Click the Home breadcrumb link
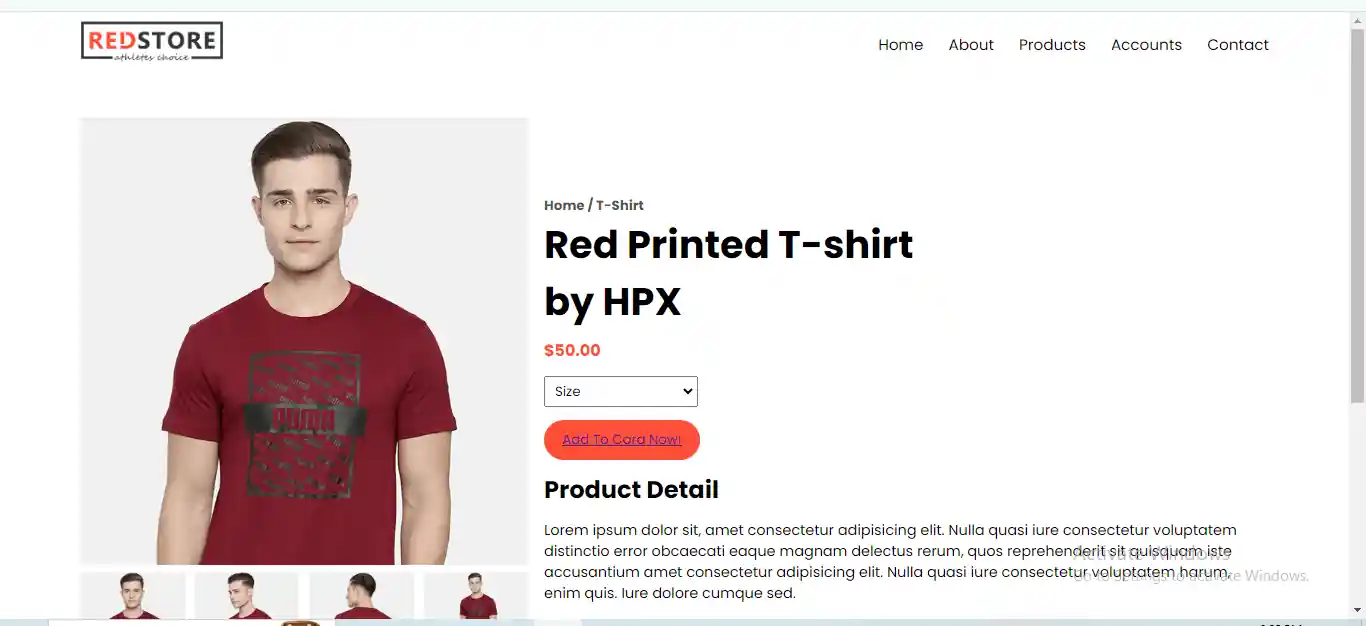 [x=564, y=205]
